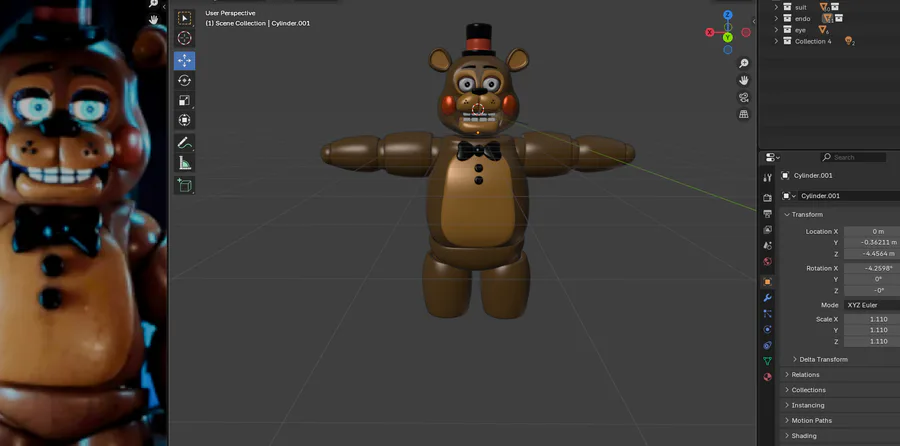Expand the Motion Paths panel
This screenshot has width=900, height=446.
[x=787, y=421]
